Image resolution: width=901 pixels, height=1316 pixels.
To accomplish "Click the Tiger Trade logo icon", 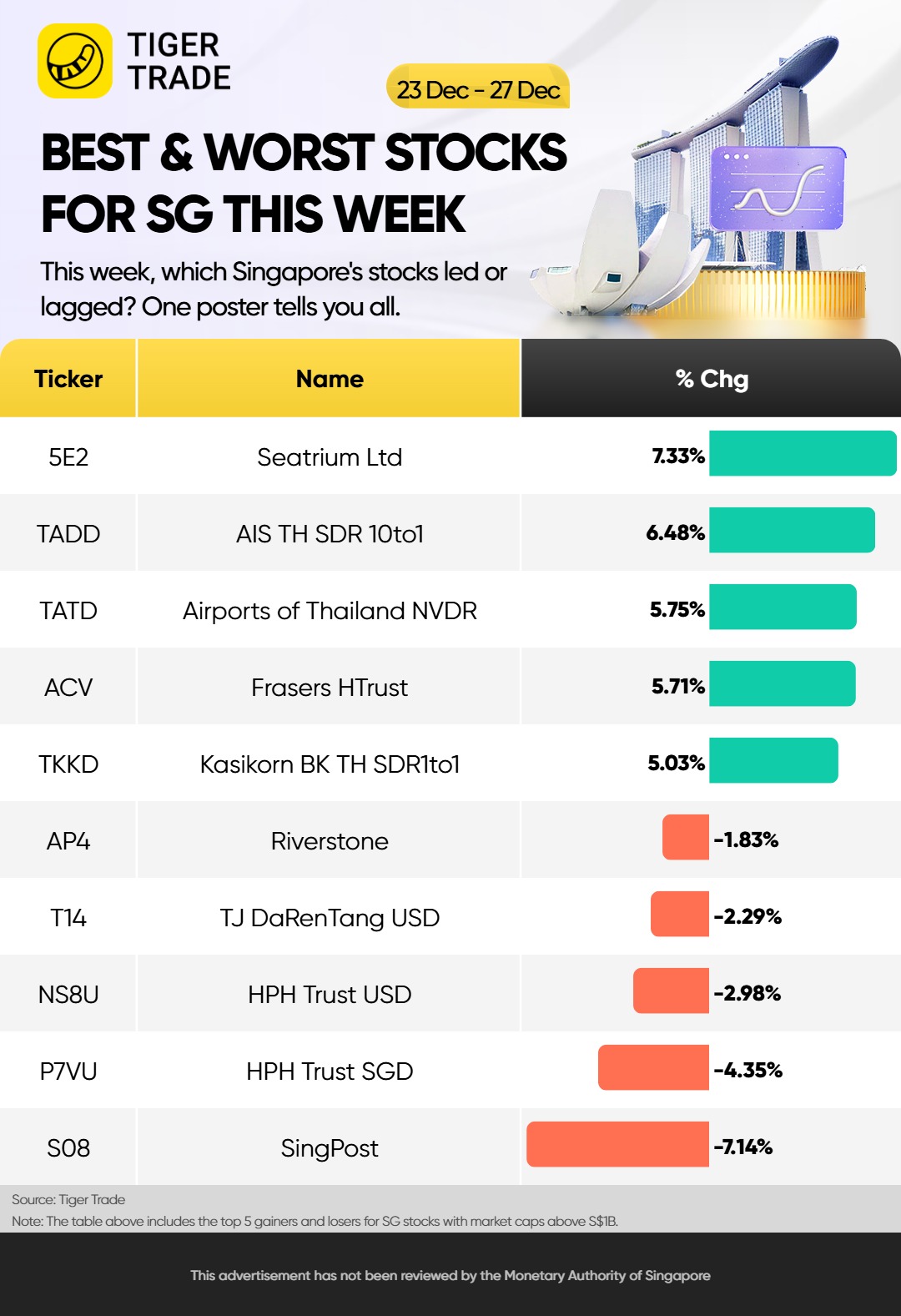I will [75, 61].
